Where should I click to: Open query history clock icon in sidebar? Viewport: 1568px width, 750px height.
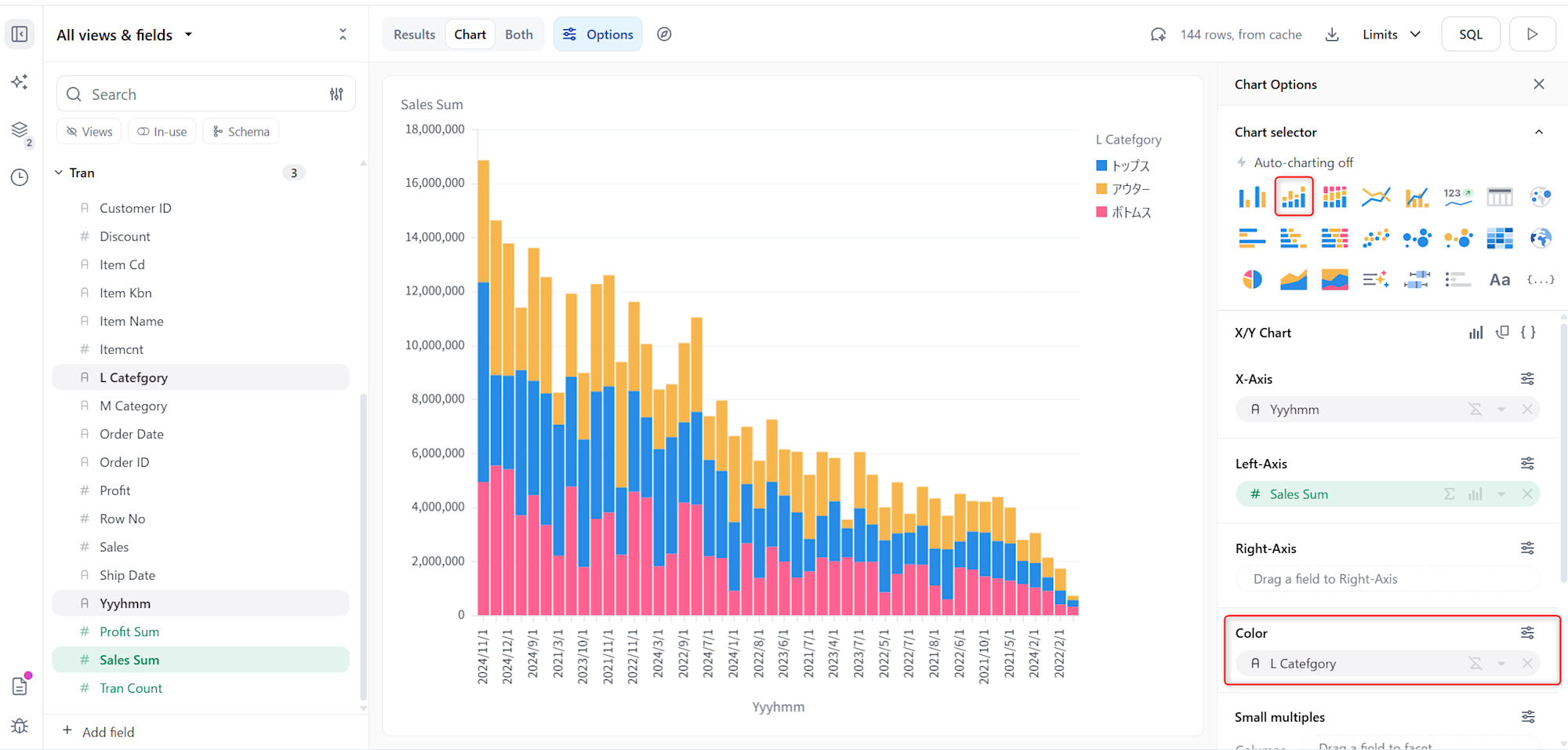(x=20, y=177)
